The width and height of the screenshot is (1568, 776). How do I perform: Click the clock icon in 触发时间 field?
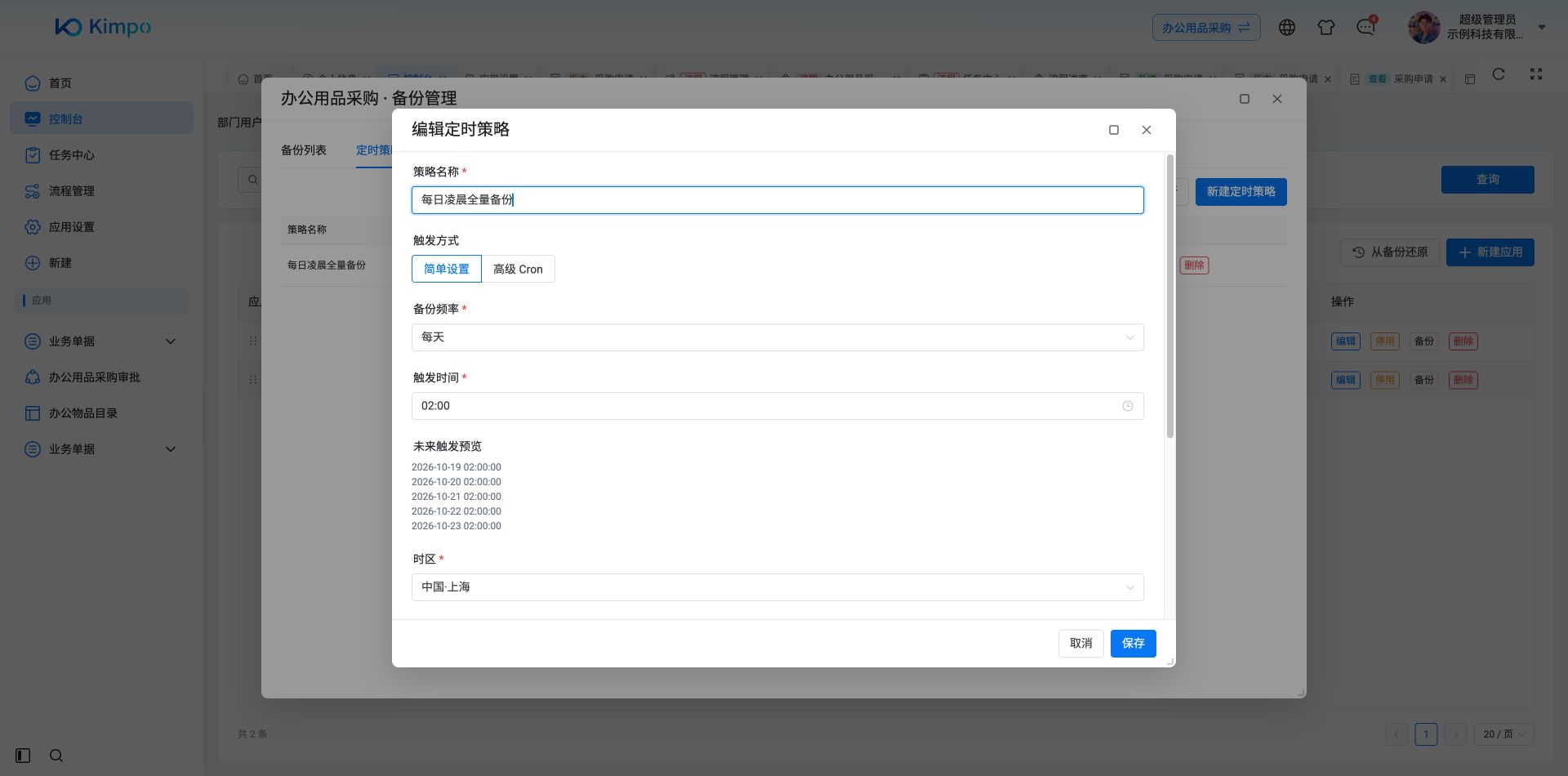pos(1128,406)
